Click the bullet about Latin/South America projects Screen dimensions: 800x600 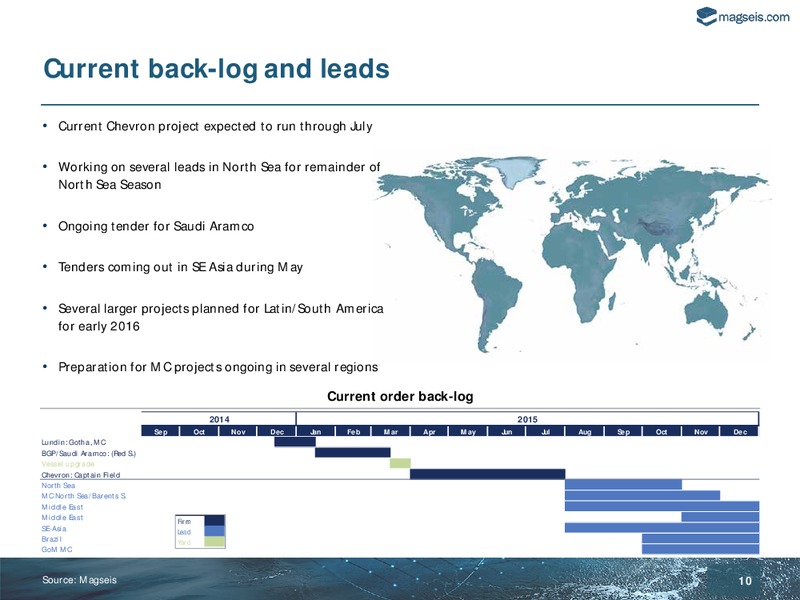[220, 317]
